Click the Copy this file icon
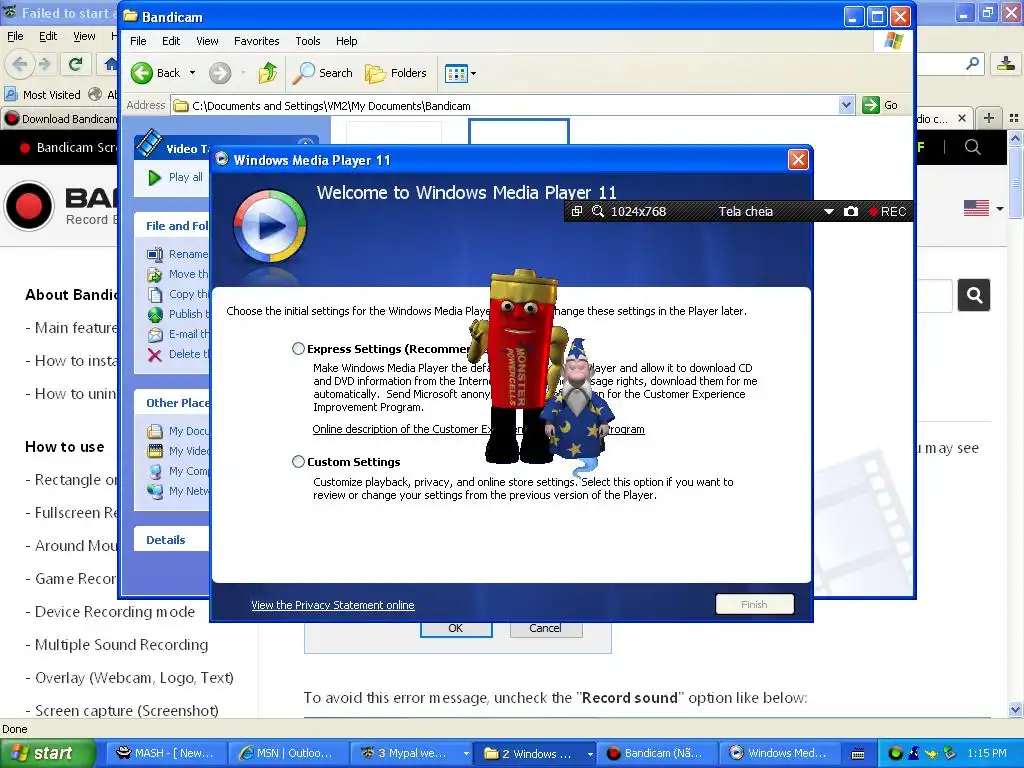The width and height of the screenshot is (1024, 768). (x=155, y=295)
